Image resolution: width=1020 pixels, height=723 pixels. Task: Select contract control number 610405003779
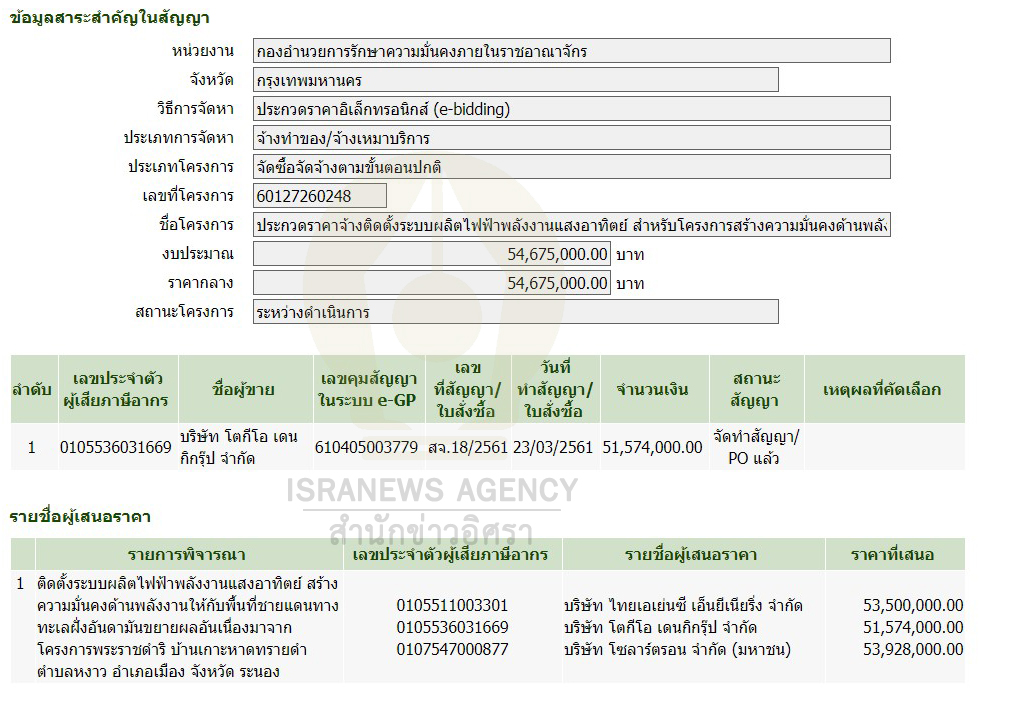click(x=367, y=447)
